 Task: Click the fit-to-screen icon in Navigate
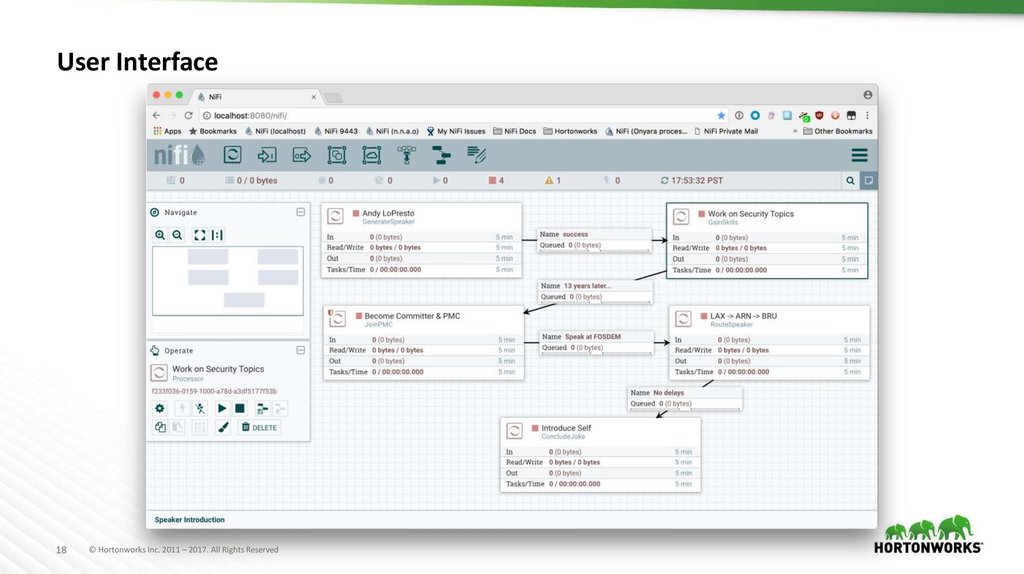tap(200, 235)
